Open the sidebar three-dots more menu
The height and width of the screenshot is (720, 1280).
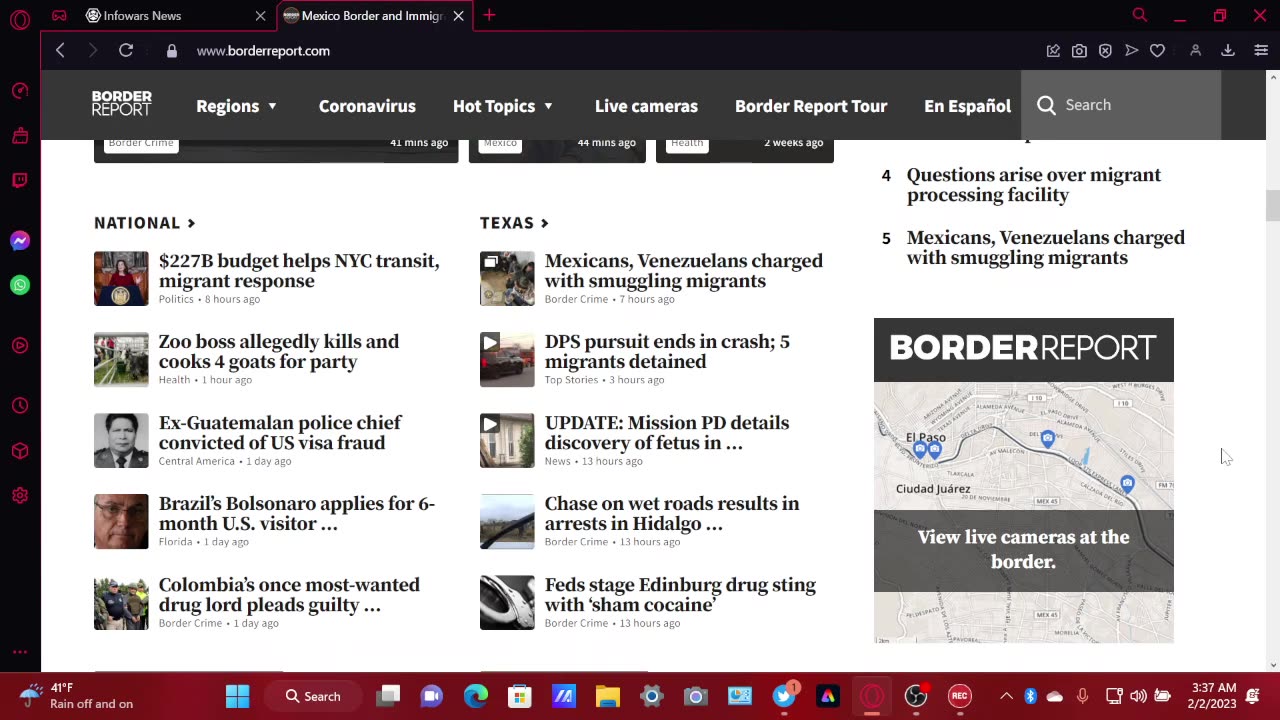pos(20,652)
